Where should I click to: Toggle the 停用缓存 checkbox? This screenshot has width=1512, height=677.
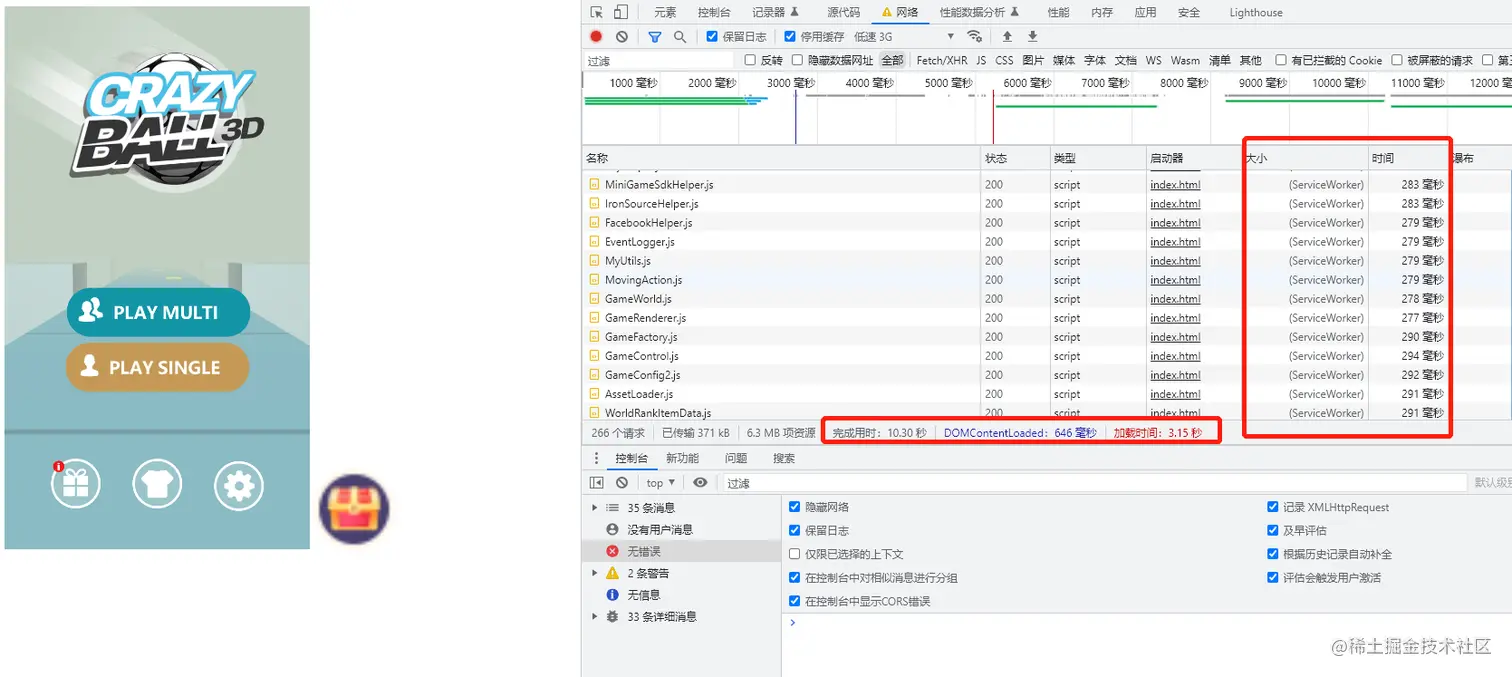[x=790, y=36]
